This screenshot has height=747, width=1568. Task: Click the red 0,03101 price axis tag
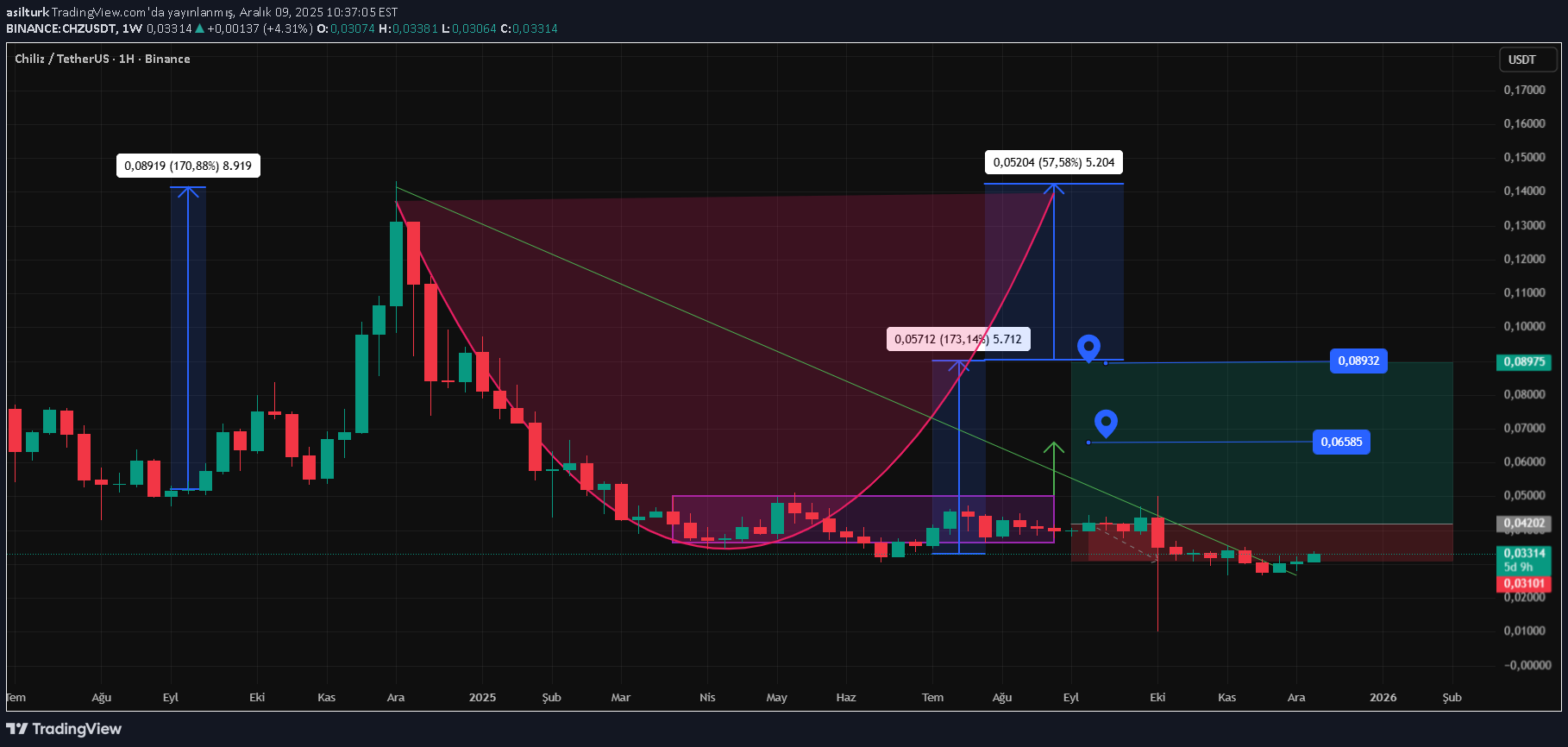(x=1524, y=584)
